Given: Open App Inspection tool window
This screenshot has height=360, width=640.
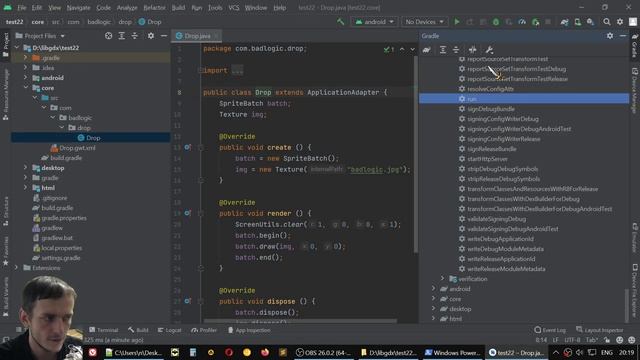Looking at the screenshot, I should (x=249, y=330).
